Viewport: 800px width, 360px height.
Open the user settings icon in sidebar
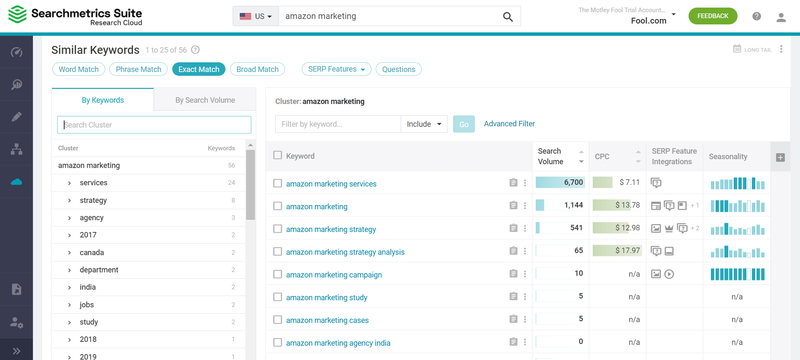(x=16, y=322)
